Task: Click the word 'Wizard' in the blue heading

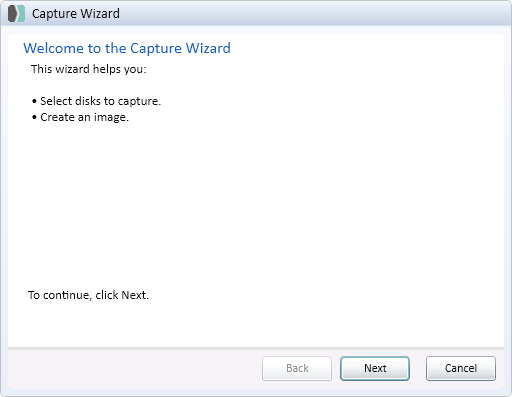Action: tap(208, 48)
